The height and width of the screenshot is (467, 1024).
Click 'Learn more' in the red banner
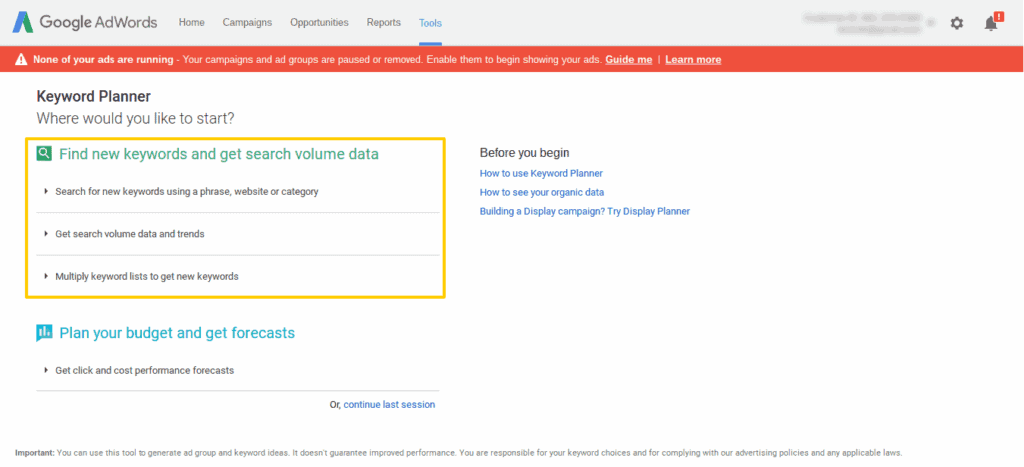click(x=693, y=60)
